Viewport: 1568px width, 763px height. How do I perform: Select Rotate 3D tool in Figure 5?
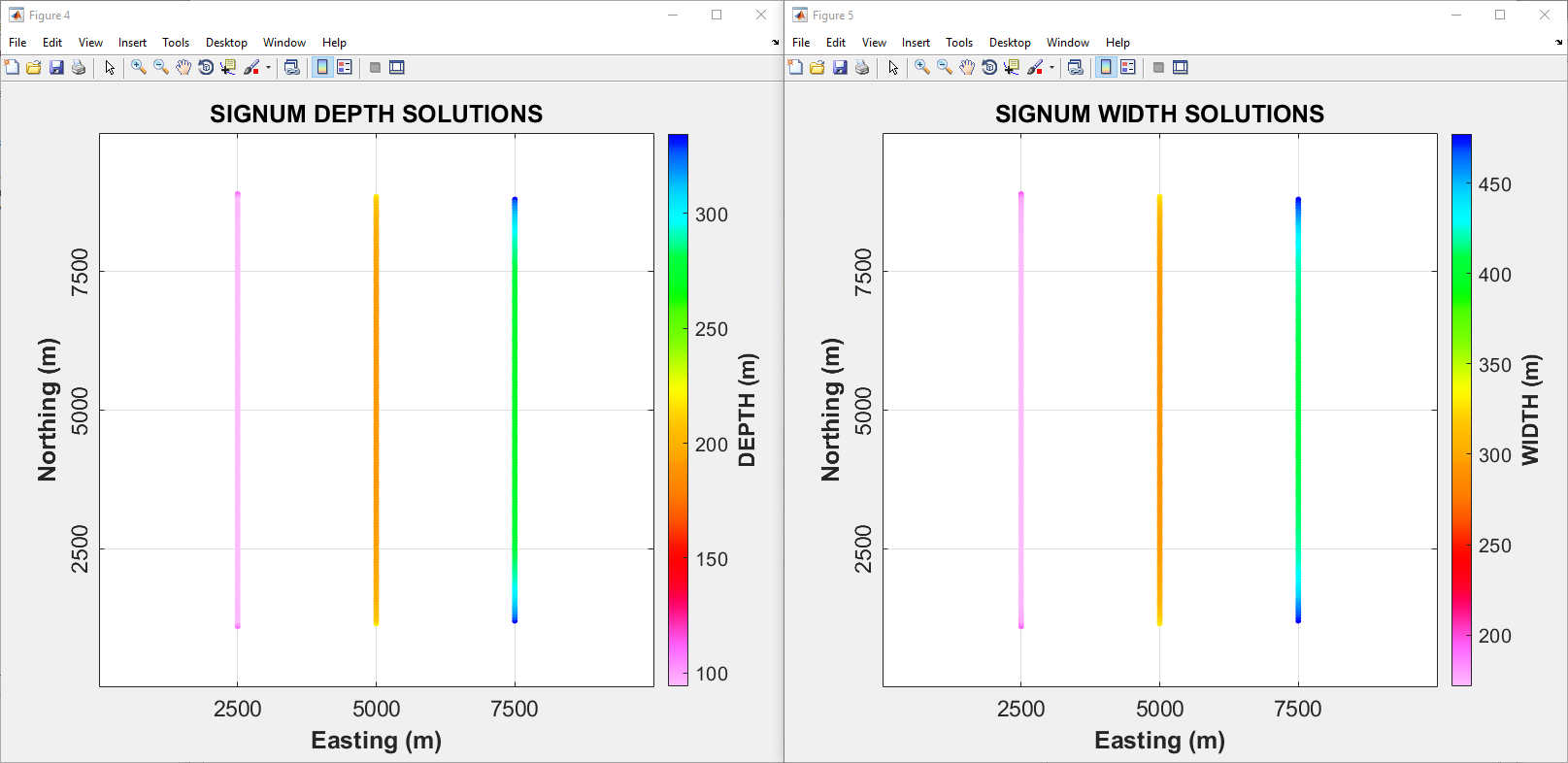coord(989,67)
